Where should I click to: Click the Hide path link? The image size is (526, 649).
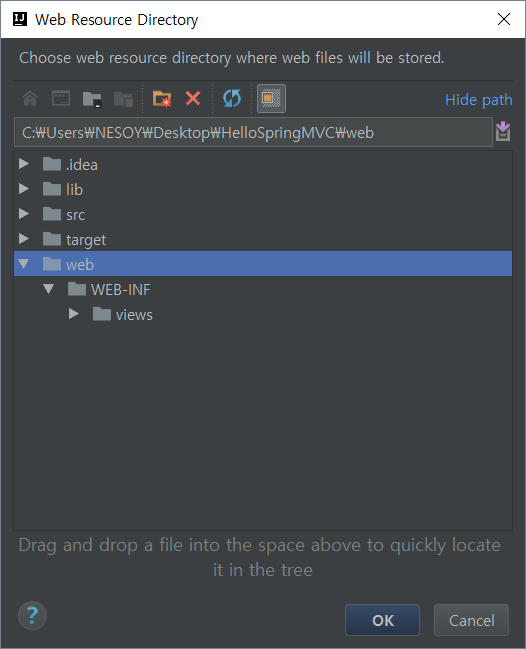click(478, 100)
